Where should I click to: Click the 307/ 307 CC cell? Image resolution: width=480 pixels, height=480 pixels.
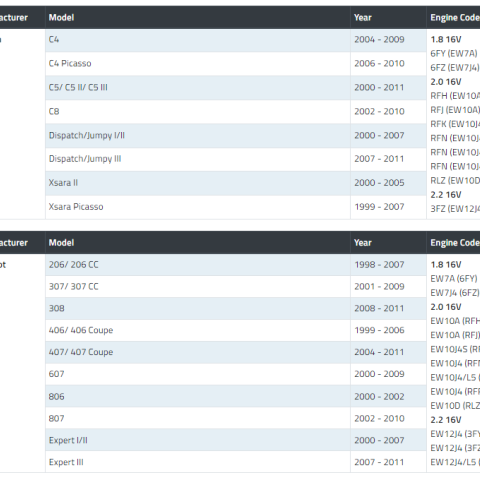[x=198, y=287]
